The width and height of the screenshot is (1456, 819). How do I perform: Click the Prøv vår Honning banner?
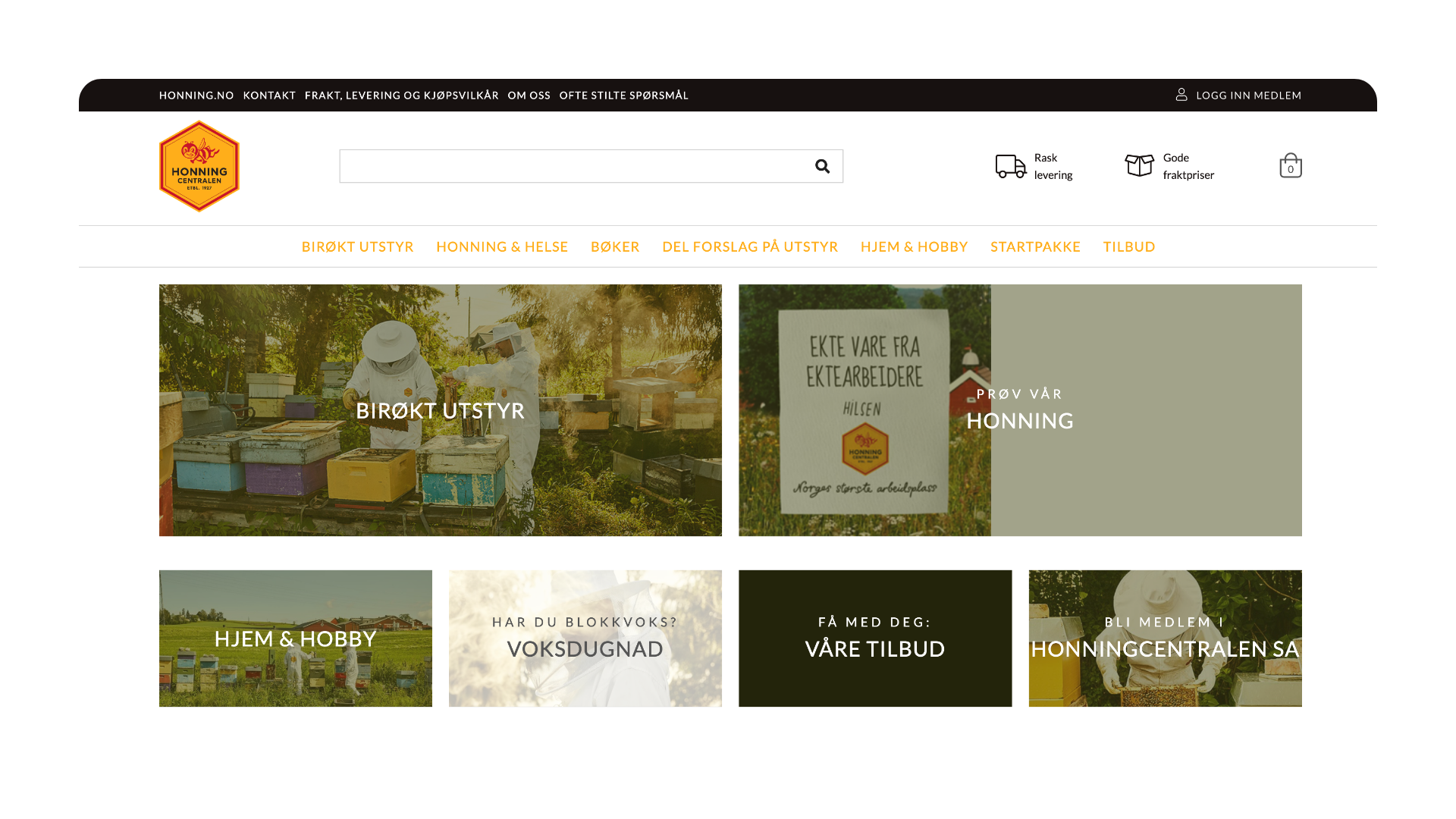[x=1020, y=410]
